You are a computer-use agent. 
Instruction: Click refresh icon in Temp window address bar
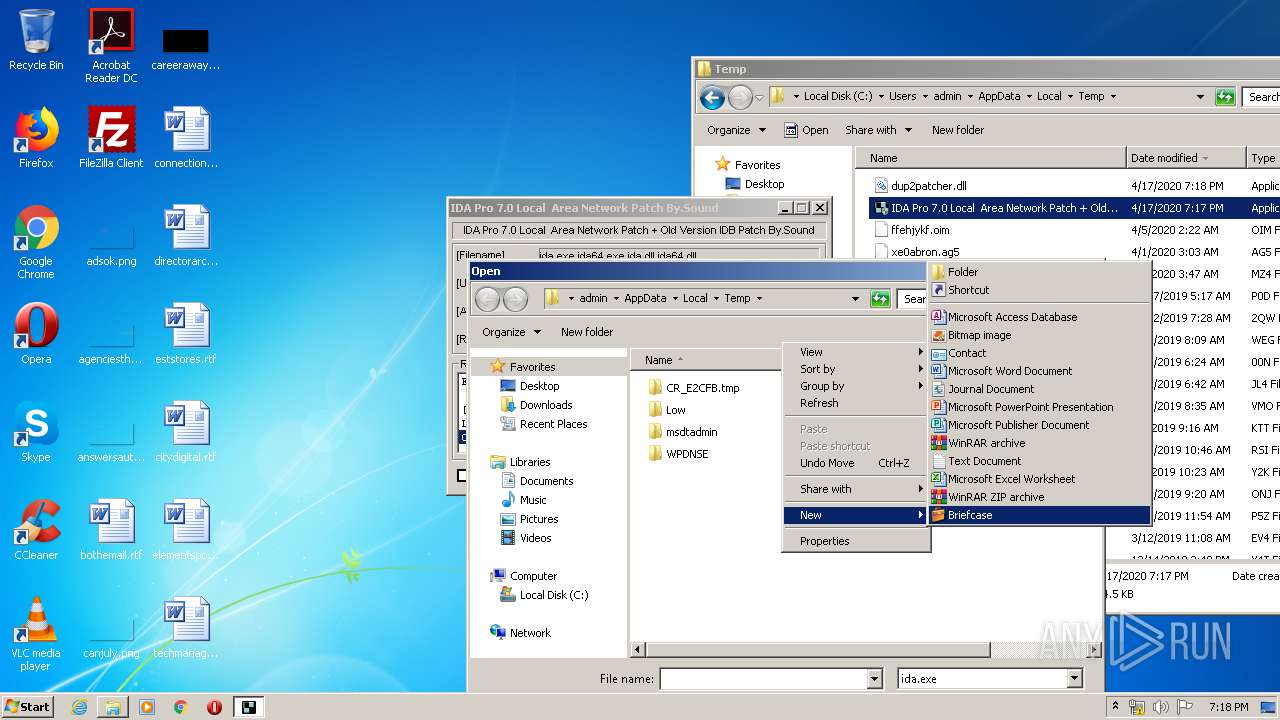pyautogui.click(x=1225, y=97)
